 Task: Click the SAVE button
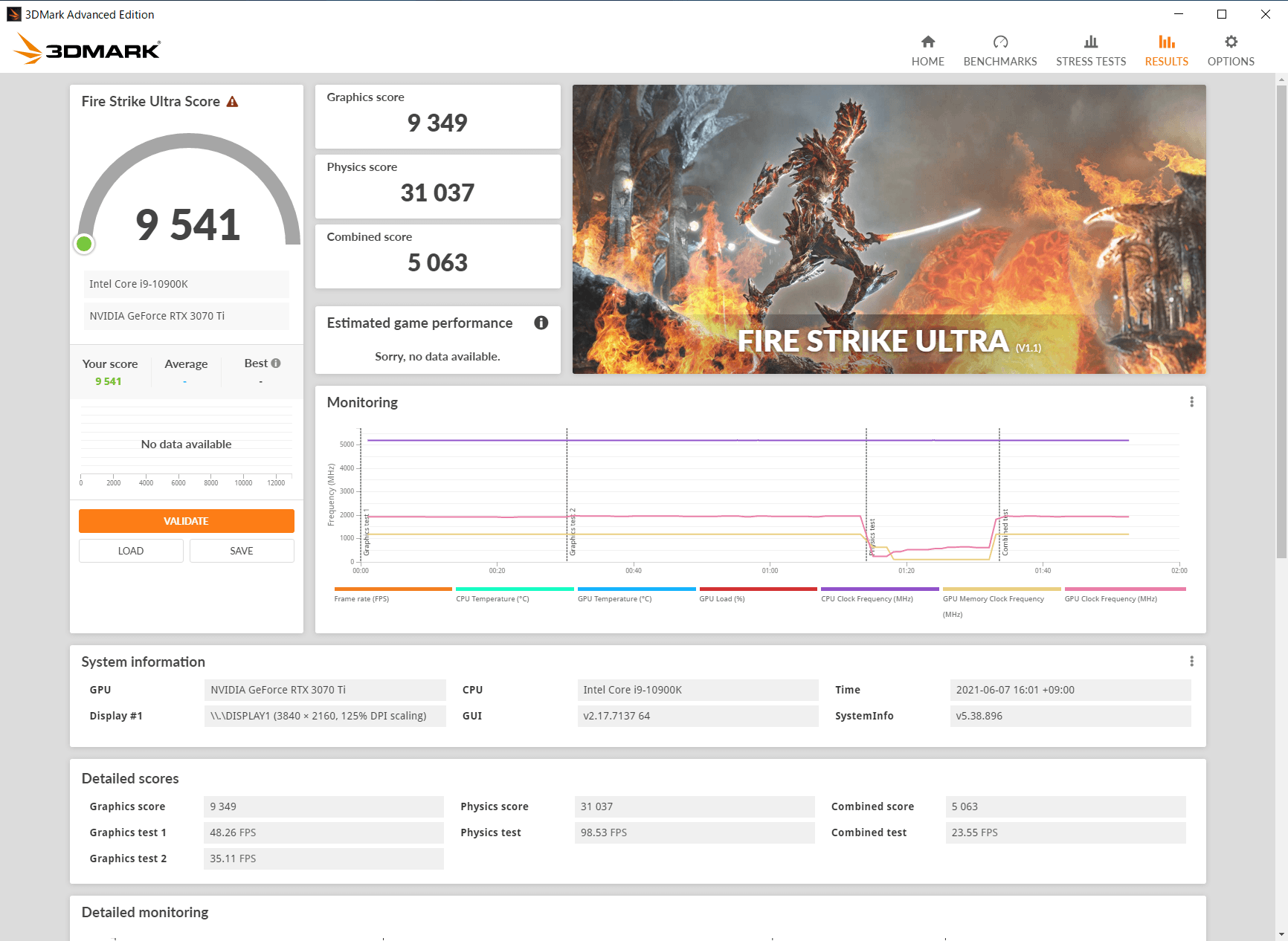click(x=242, y=551)
